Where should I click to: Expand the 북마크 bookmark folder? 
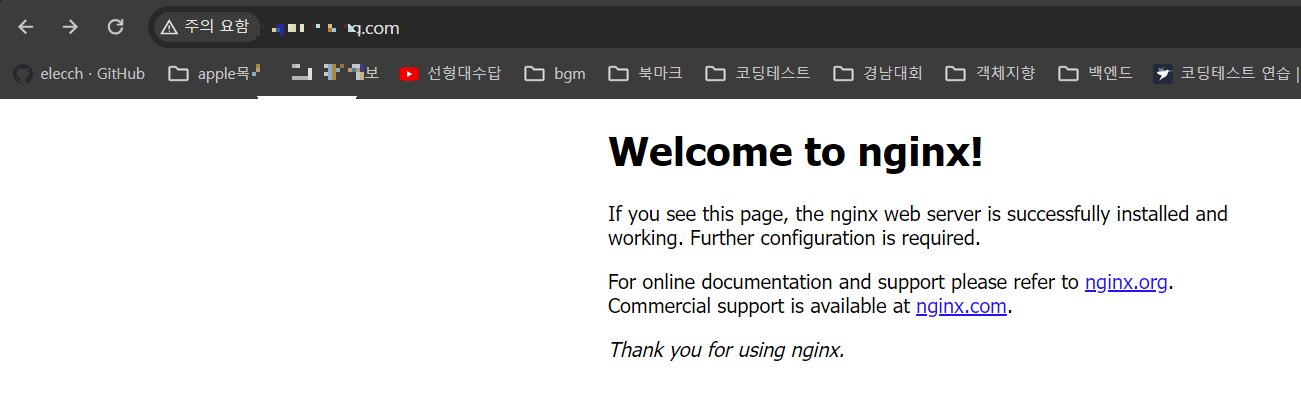[645, 73]
